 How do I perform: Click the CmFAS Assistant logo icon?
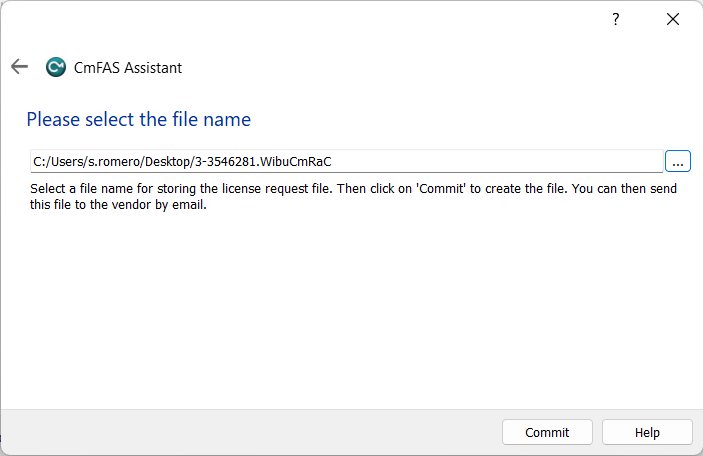[x=56, y=68]
